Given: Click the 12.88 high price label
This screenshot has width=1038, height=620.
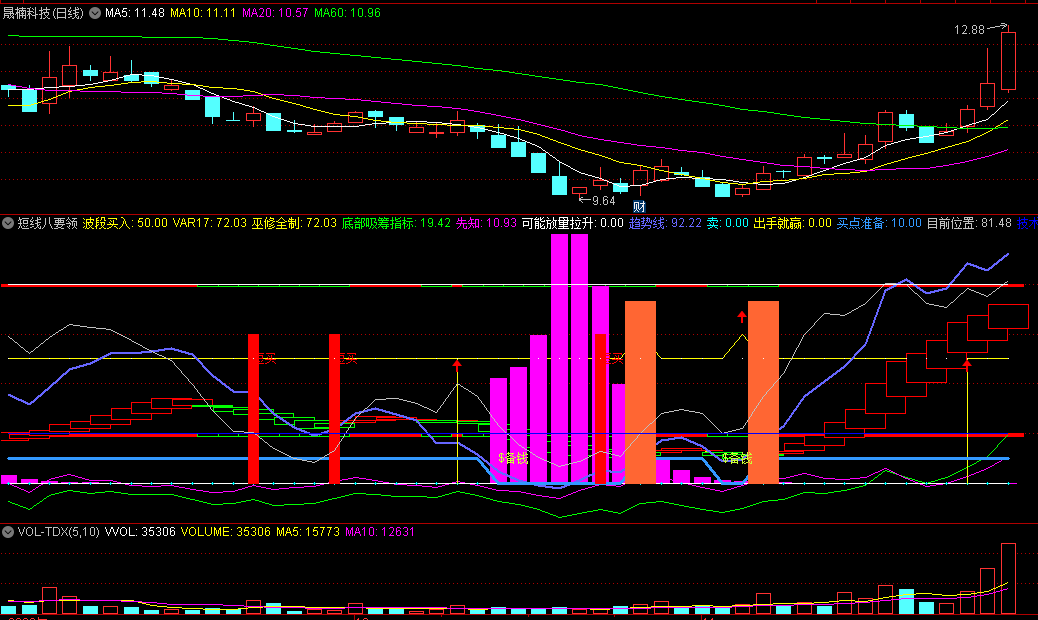Looking at the screenshot, I should point(969,30).
